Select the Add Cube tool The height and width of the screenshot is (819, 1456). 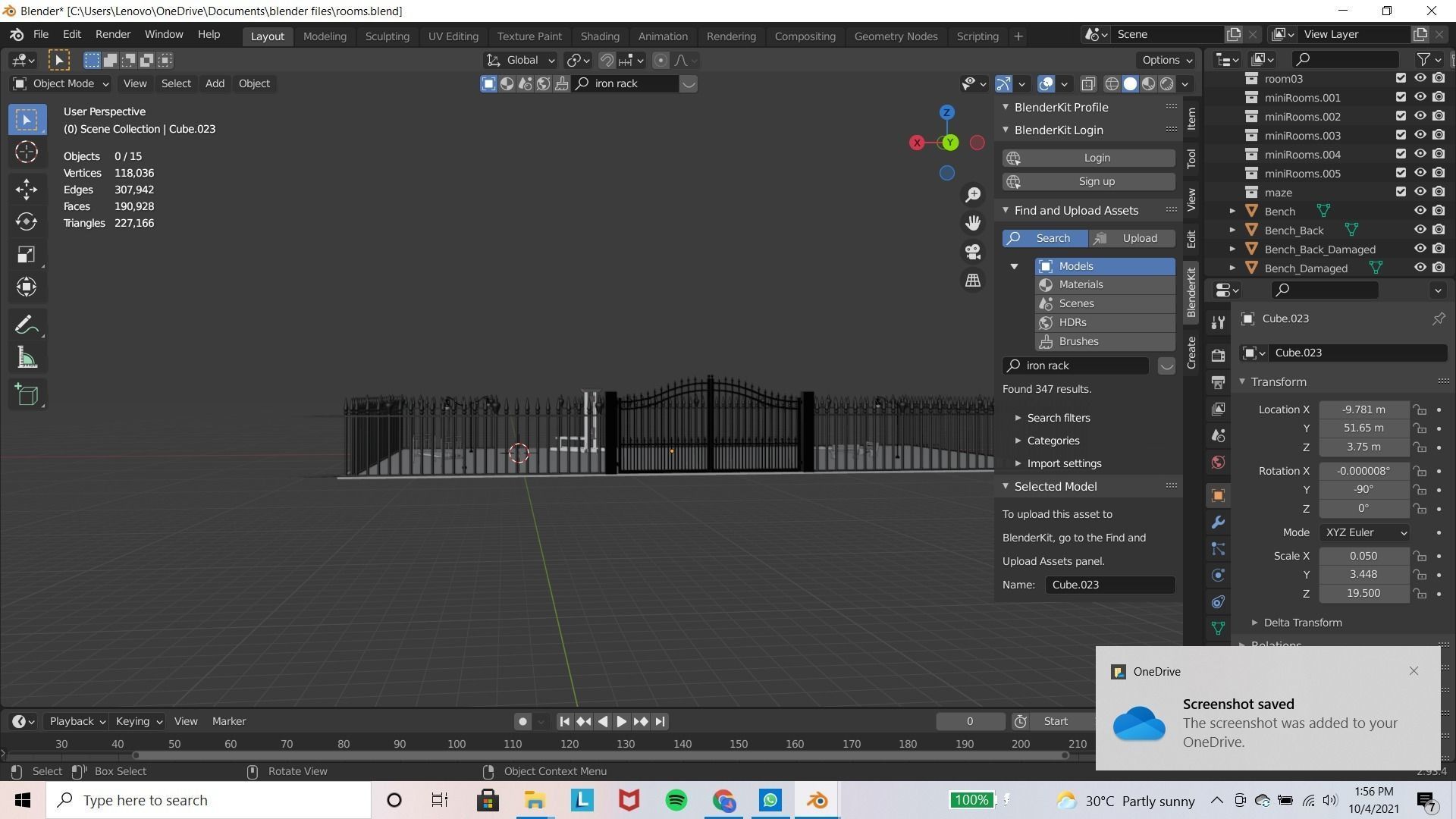pyautogui.click(x=27, y=394)
